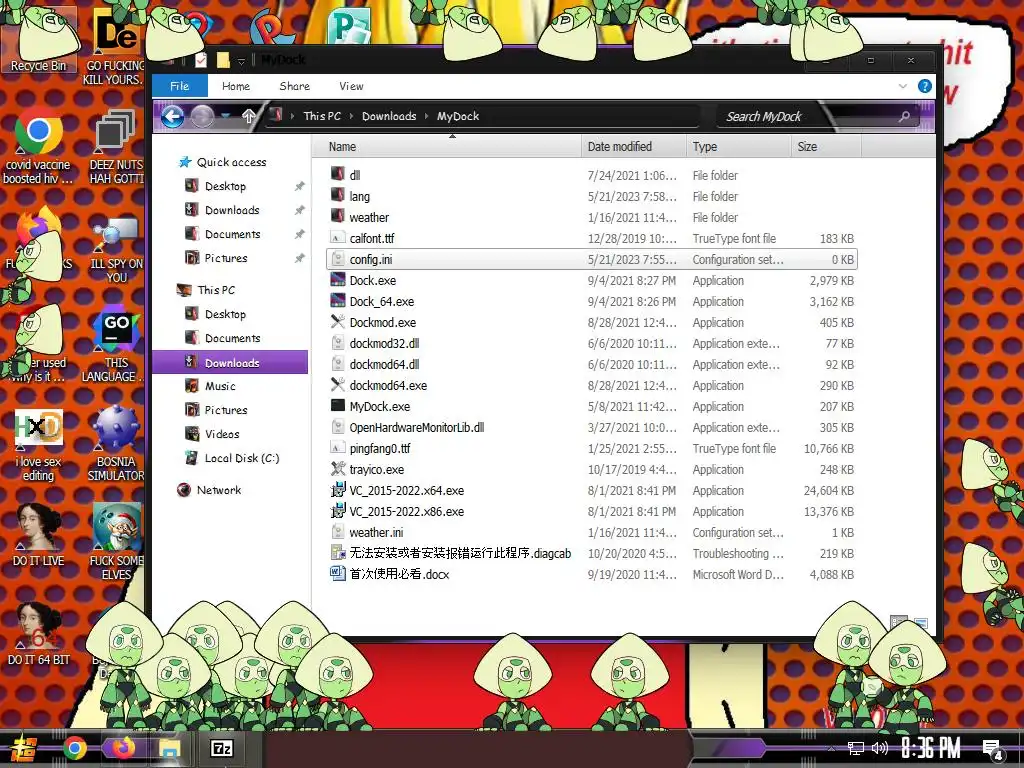Select Quick access in the navigation pane

point(223,162)
